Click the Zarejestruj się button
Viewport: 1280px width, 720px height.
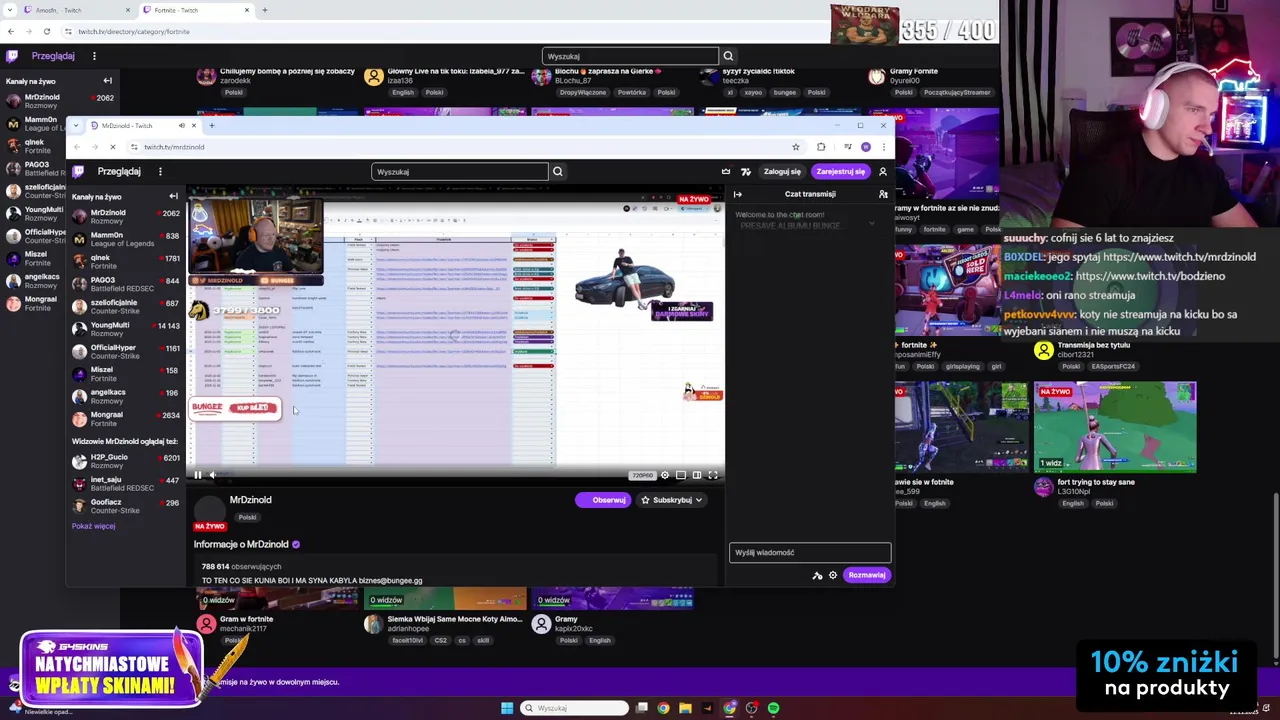[x=840, y=171]
